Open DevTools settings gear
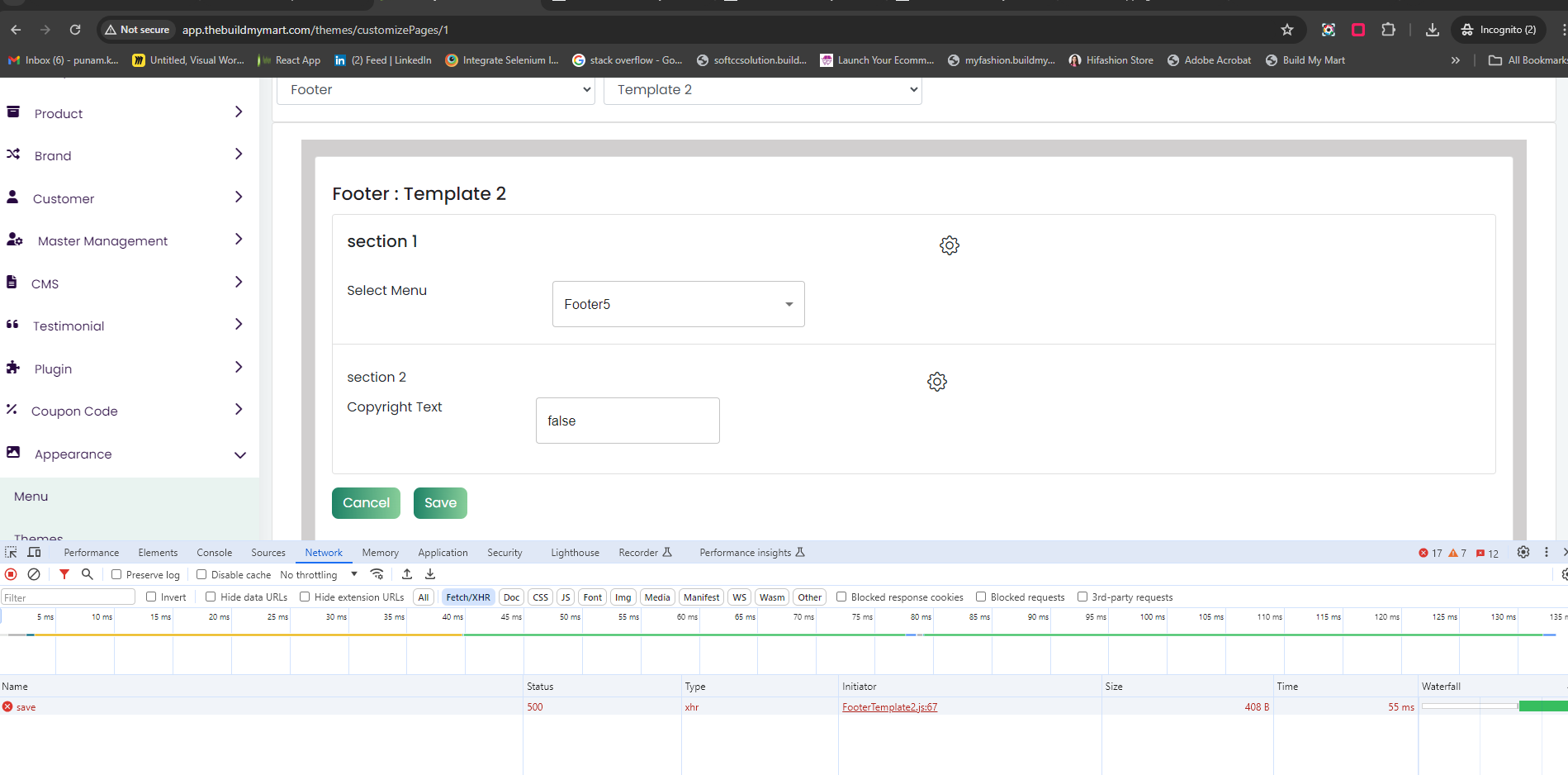Image resolution: width=1568 pixels, height=775 pixels. (x=1523, y=553)
